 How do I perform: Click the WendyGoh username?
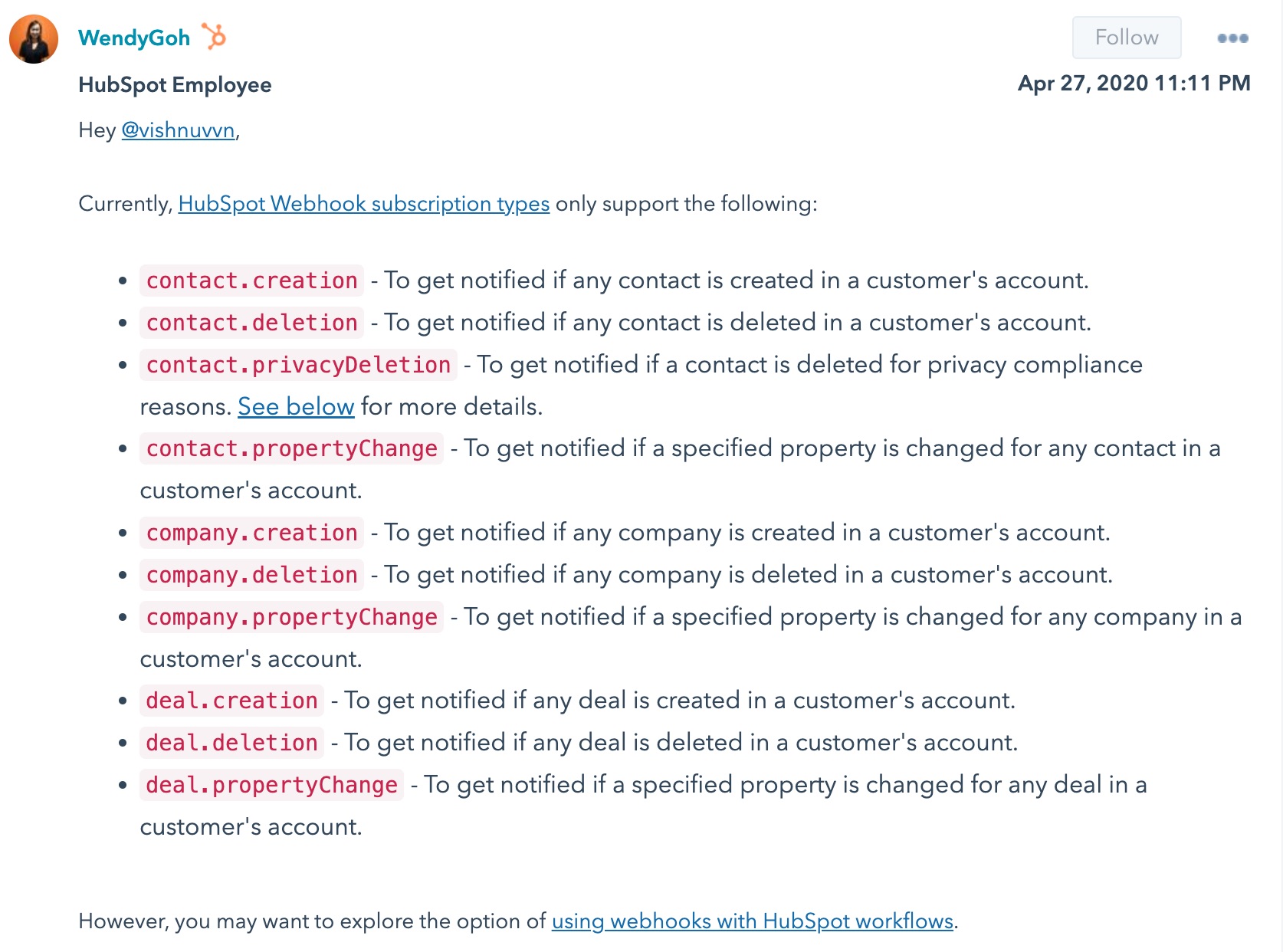coord(134,37)
